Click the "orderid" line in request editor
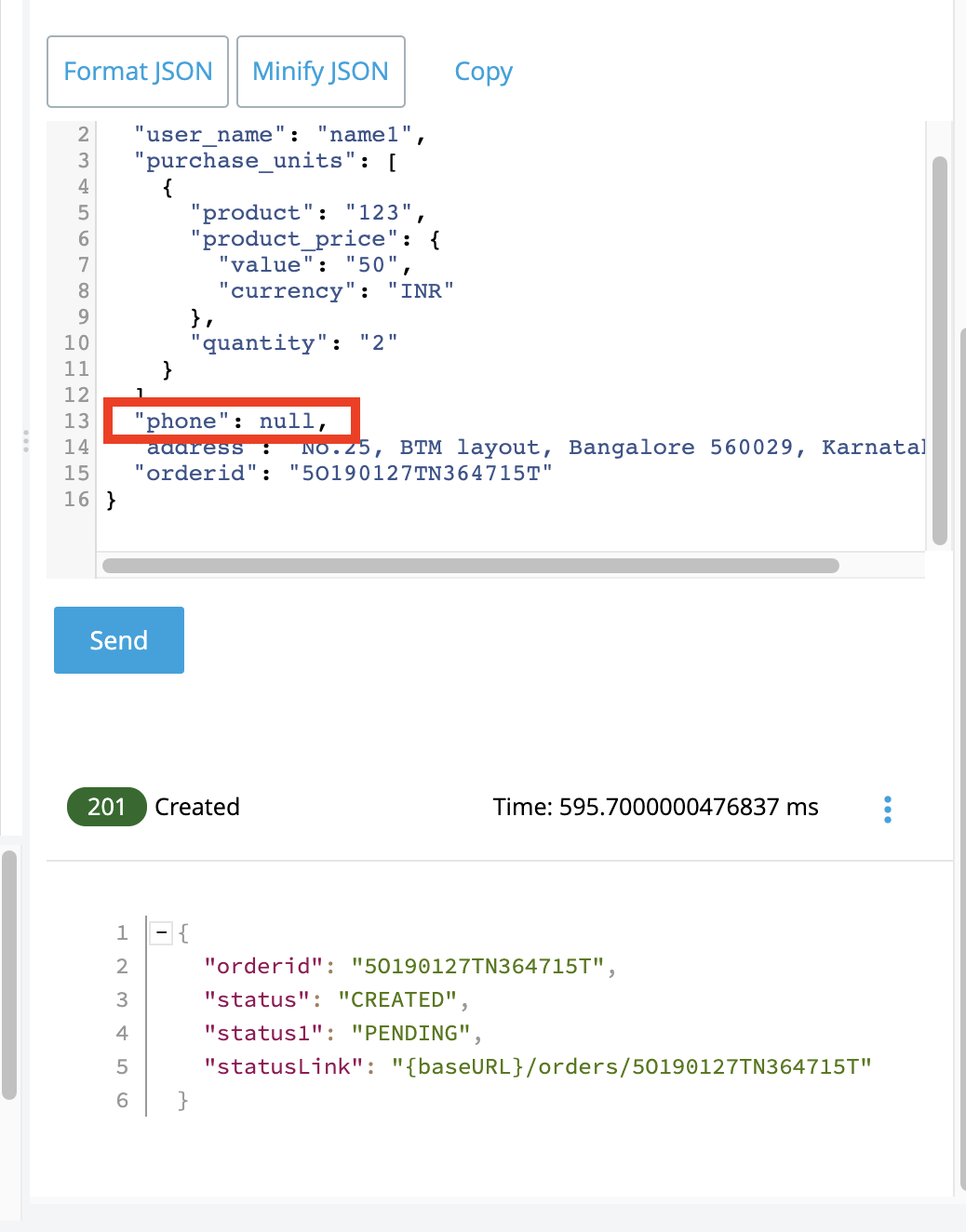966x1232 pixels. (x=342, y=474)
